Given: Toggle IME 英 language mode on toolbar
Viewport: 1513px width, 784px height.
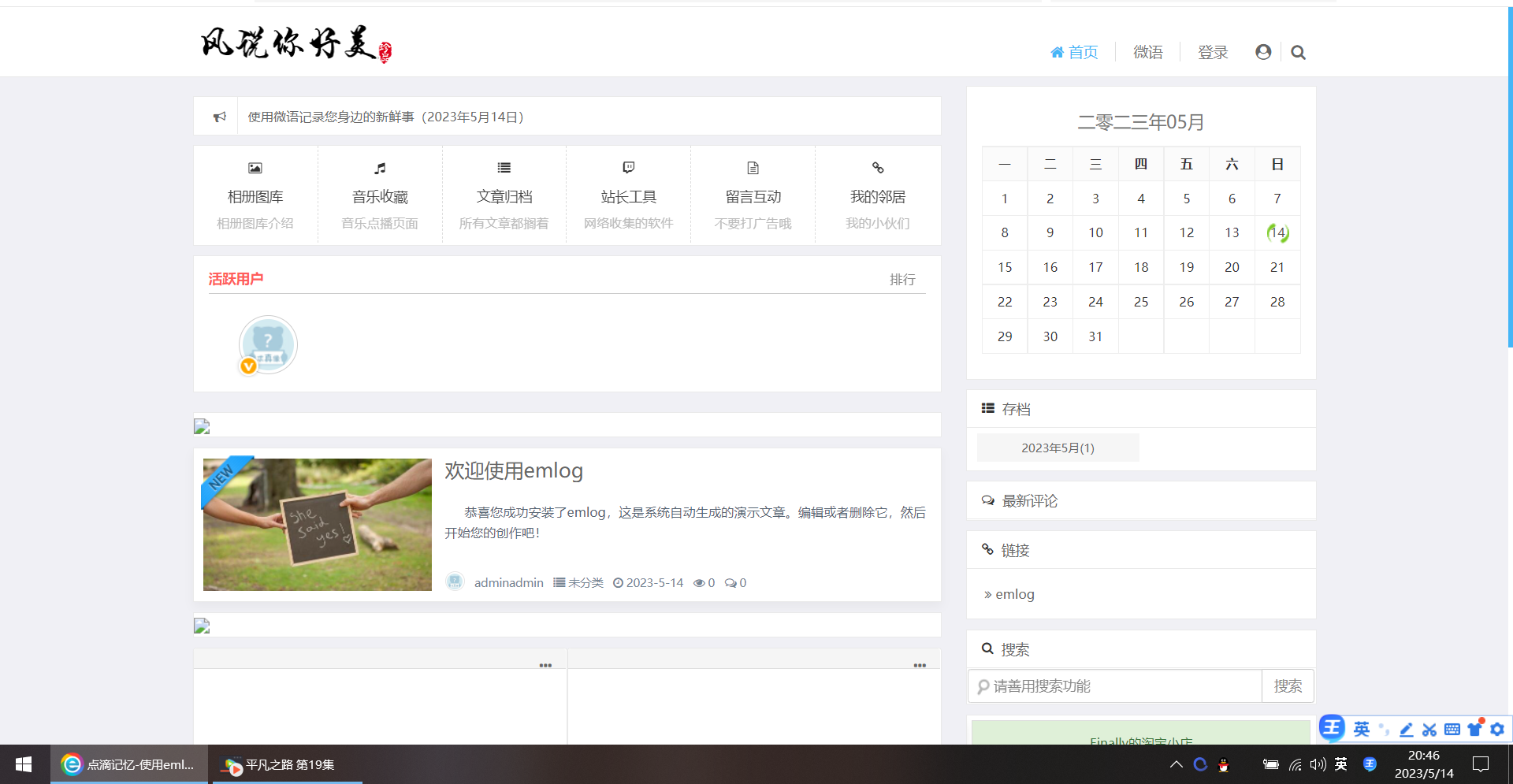Looking at the screenshot, I should click(1362, 729).
